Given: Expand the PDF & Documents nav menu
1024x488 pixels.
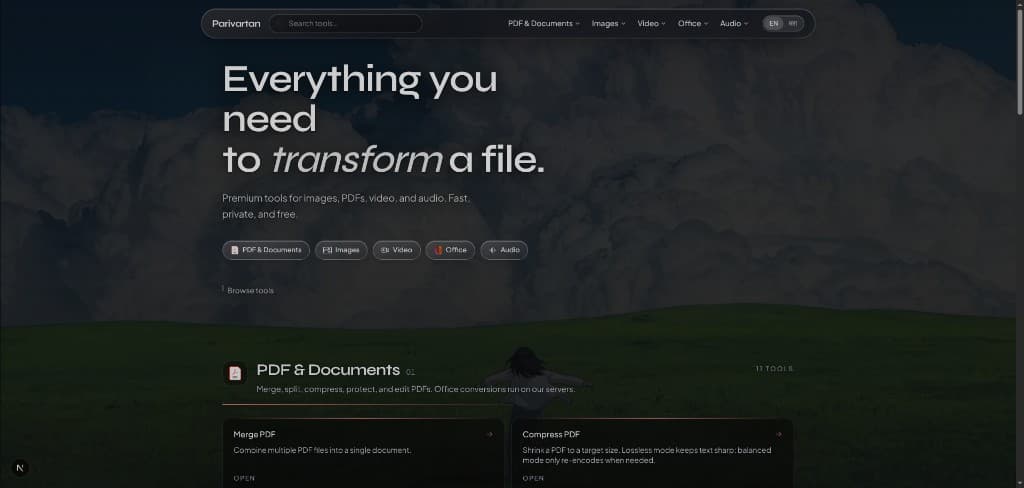Looking at the screenshot, I should click(543, 24).
